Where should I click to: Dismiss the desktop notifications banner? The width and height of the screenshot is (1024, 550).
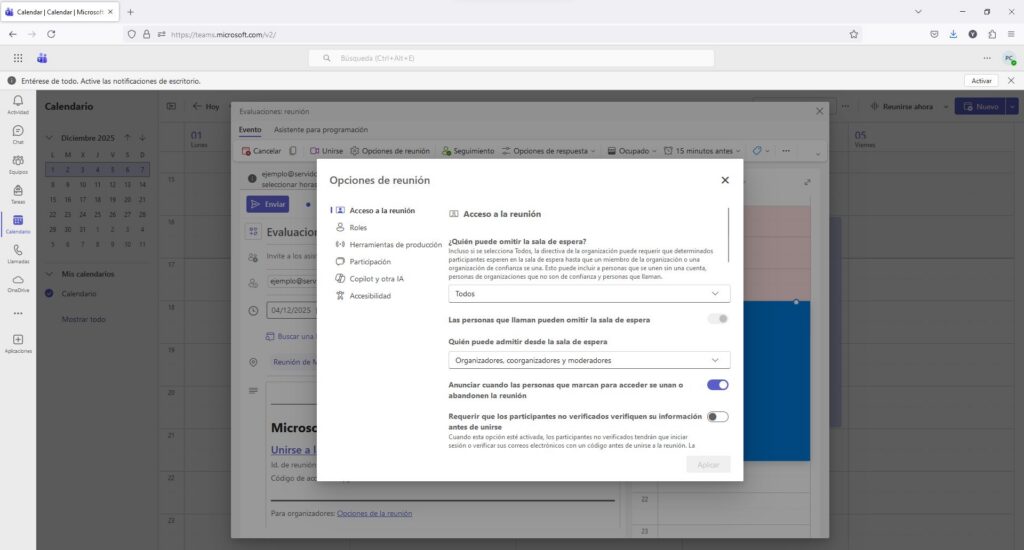pos(1011,81)
